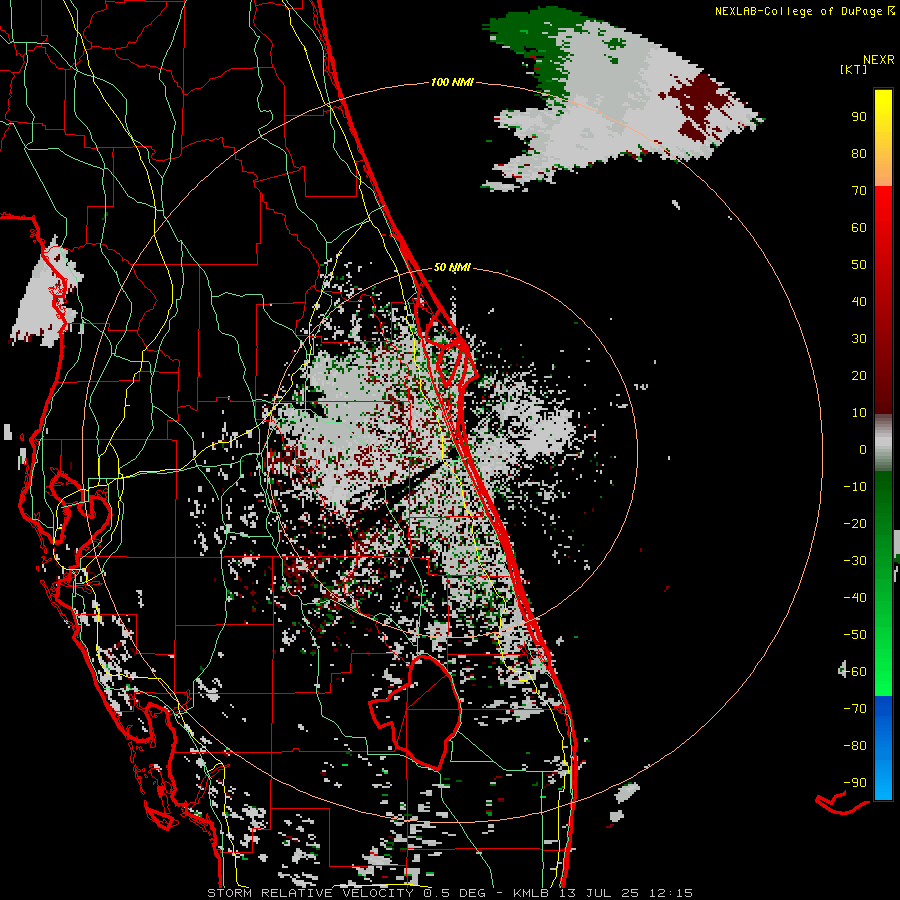Viewport: 900px width, 900px height.
Task: Select the 70 value on velocity scale
Action: tap(859, 191)
